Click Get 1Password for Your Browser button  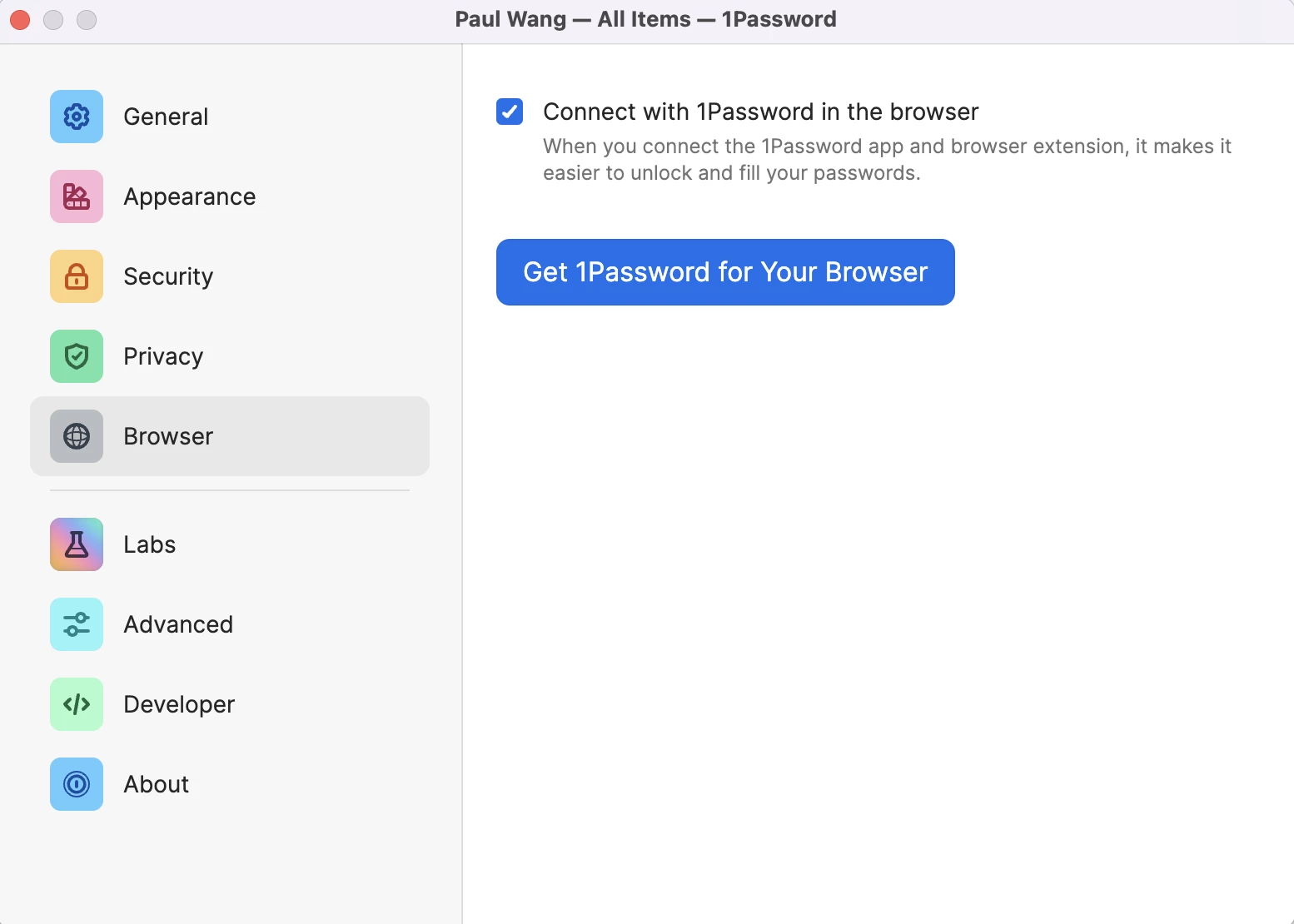tap(725, 272)
